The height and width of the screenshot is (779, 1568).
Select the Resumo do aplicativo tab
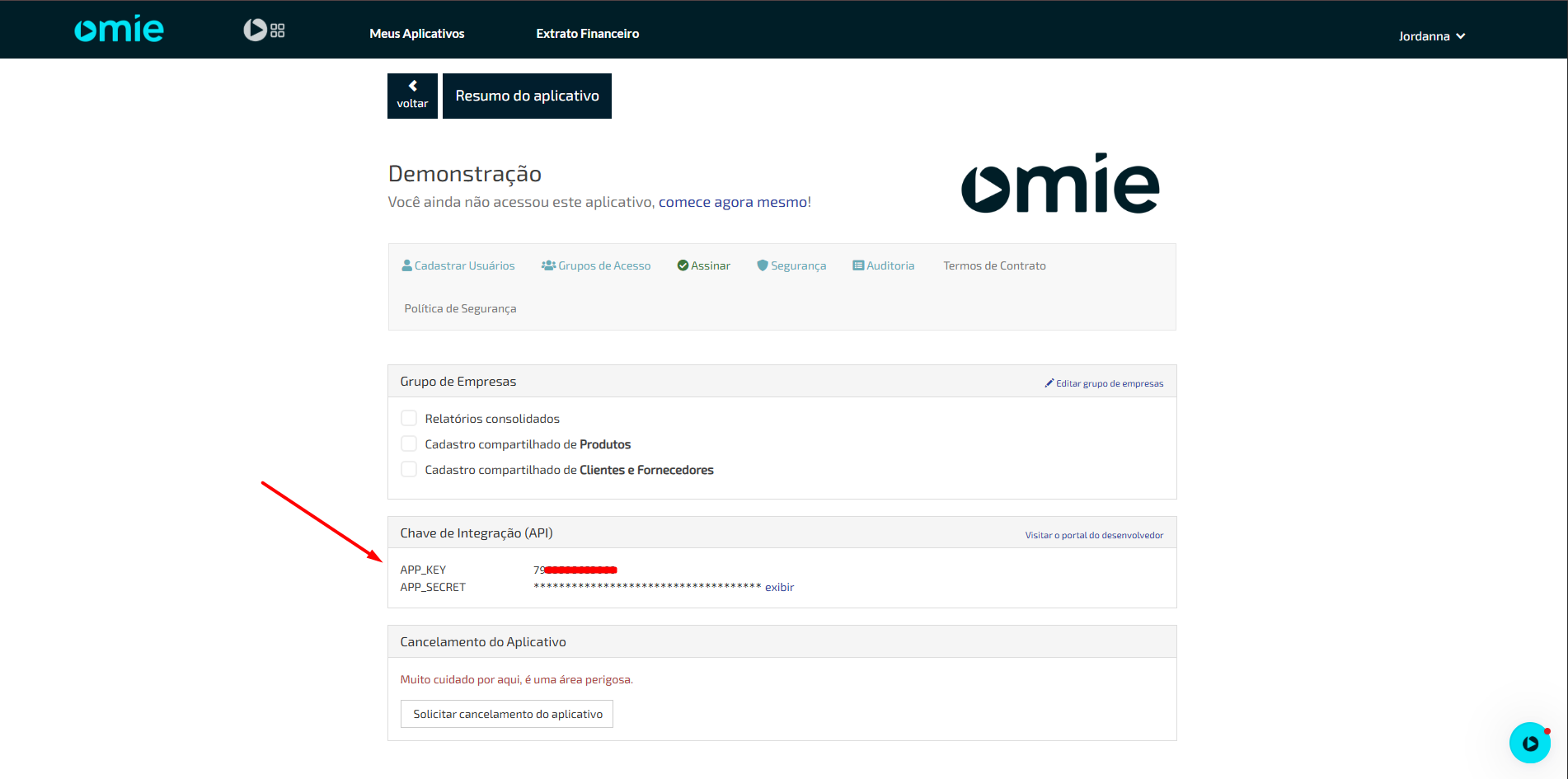point(527,96)
